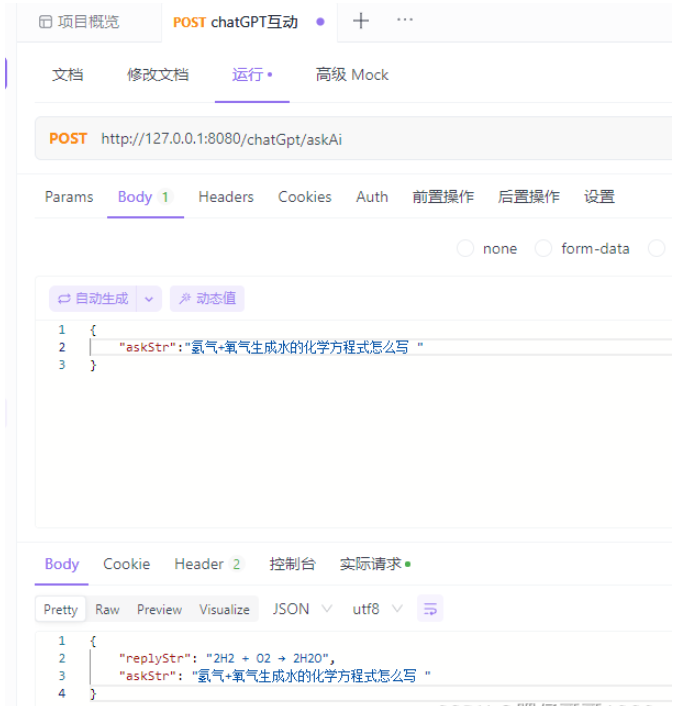Screen dimensions: 674x706
Task: Click the askStr line in request editor
Action: pos(271,347)
